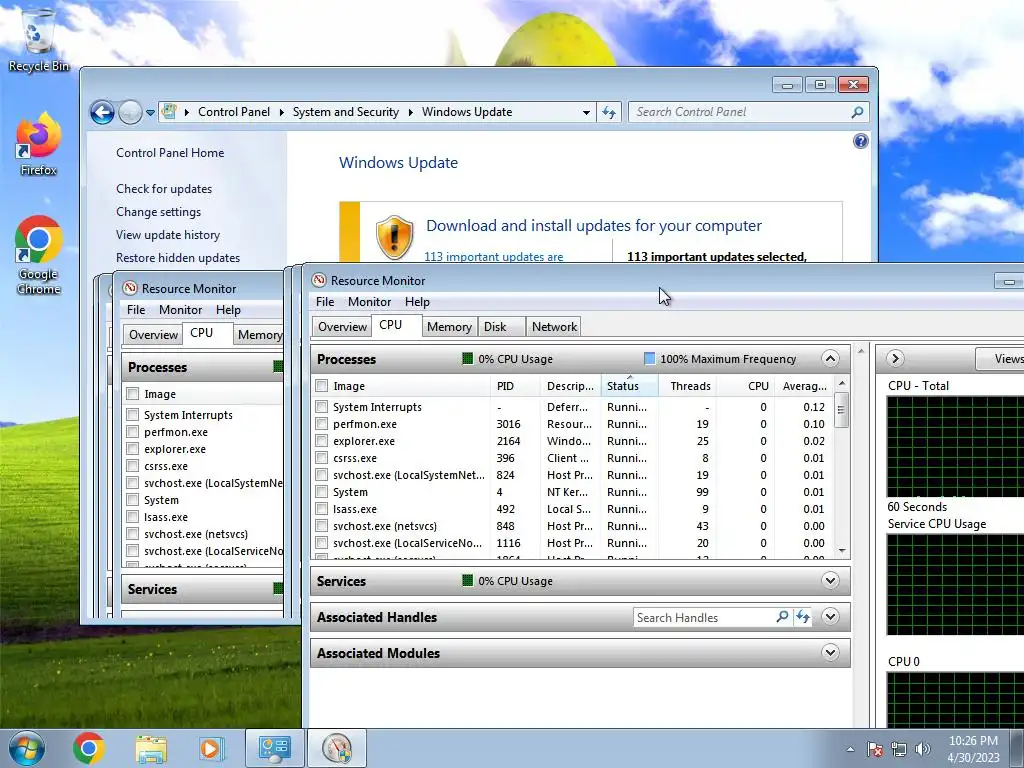Click the 100% Maximum Frequency blue indicator
This screenshot has height=768, width=1024.
(x=649, y=358)
